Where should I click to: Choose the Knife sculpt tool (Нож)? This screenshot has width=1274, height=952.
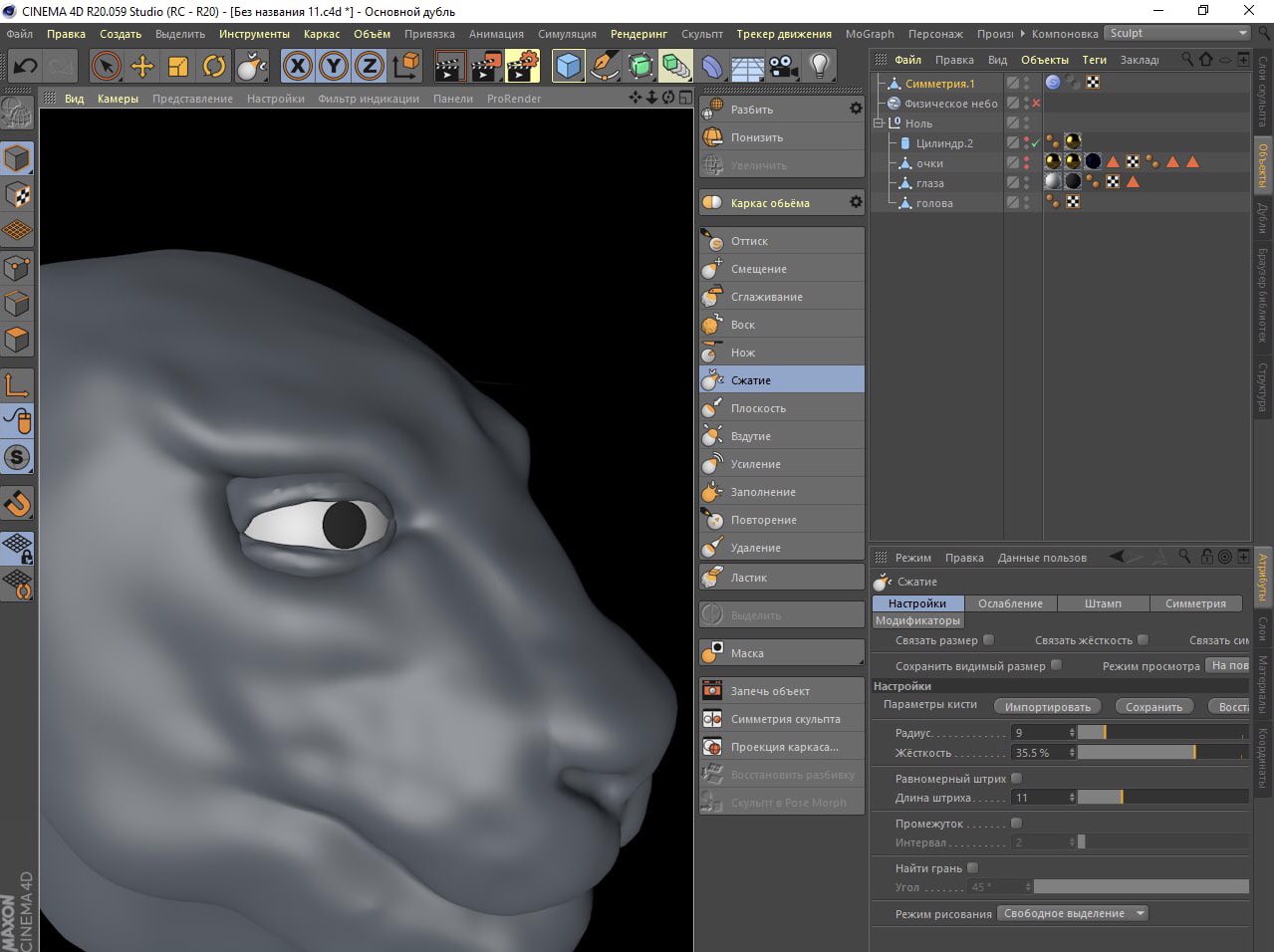[x=743, y=353]
